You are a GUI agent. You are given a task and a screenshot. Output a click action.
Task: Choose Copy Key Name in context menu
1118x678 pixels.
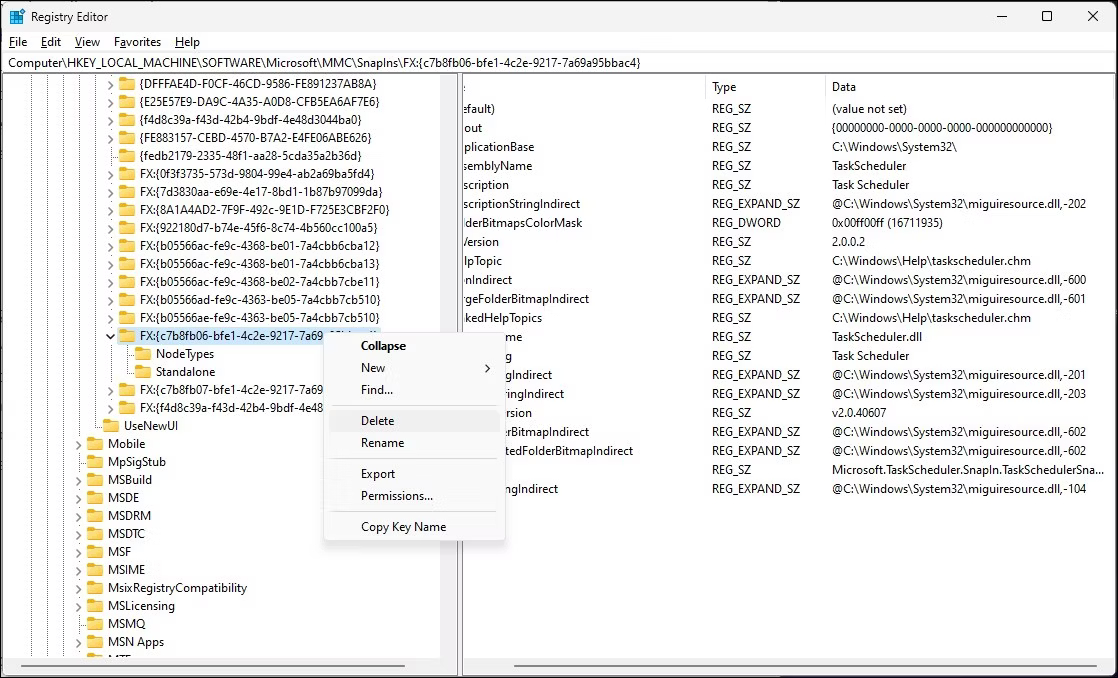click(414, 527)
